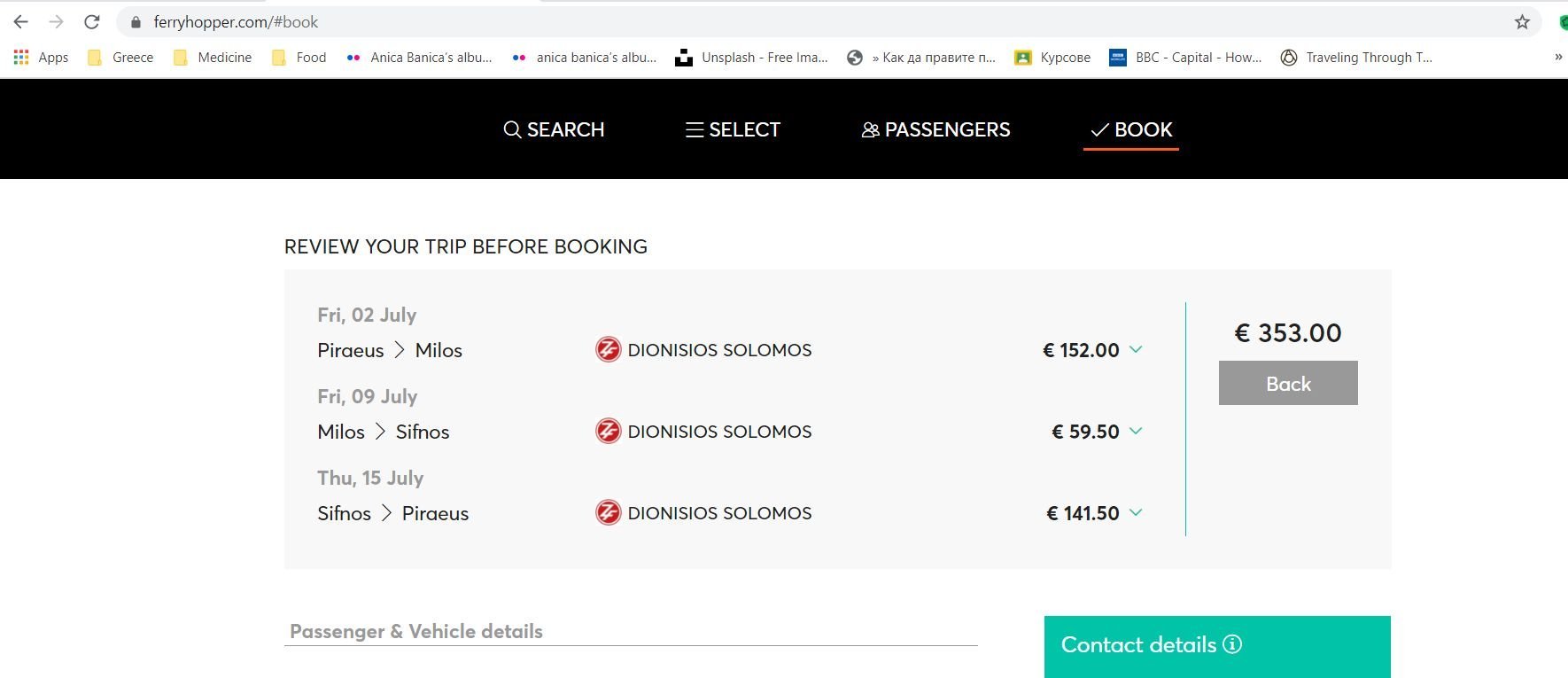Expand the € 141.50 price chevron
The image size is (1568, 678).
click(x=1136, y=513)
